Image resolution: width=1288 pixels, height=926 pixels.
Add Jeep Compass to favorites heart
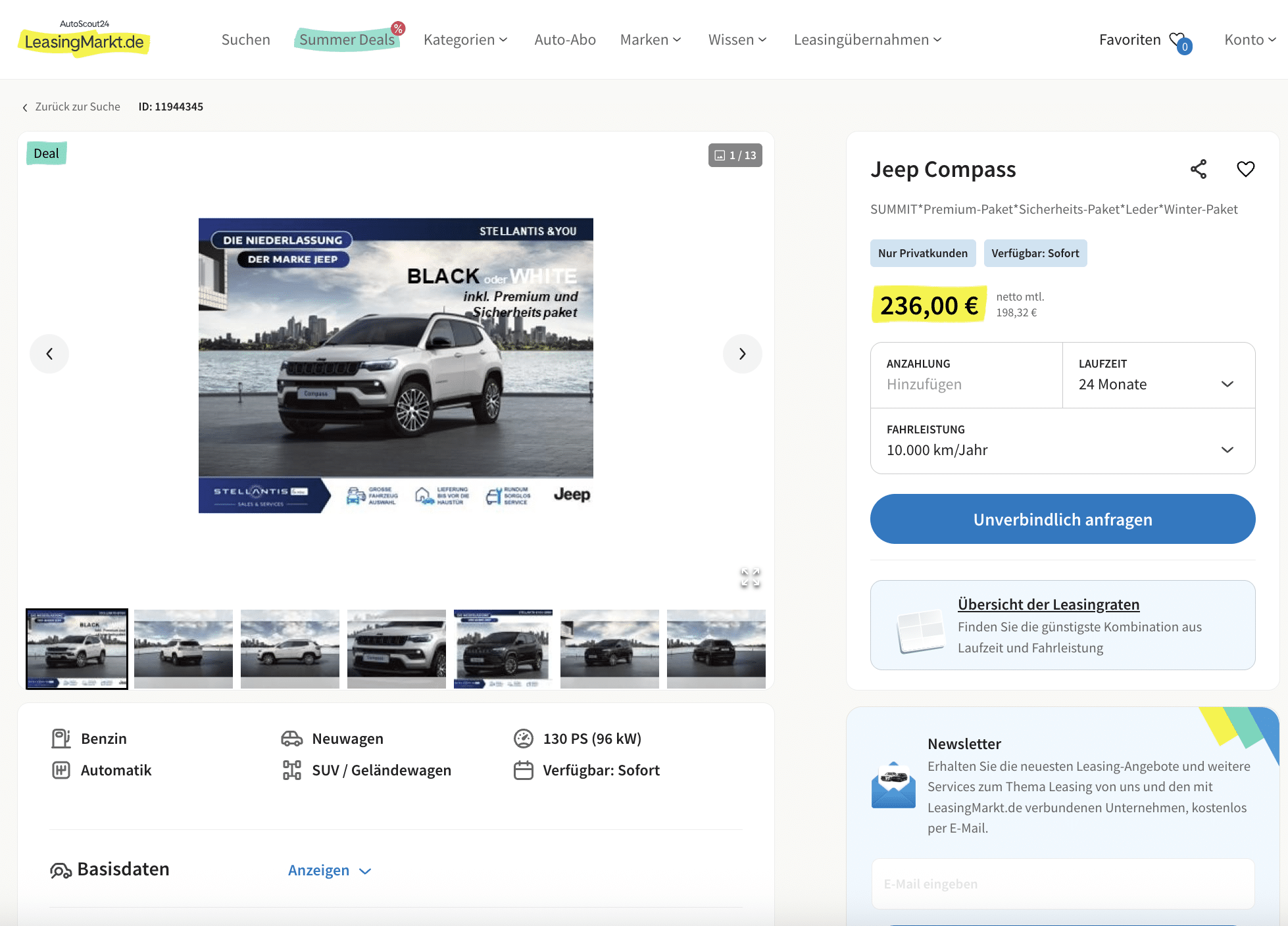coord(1246,169)
